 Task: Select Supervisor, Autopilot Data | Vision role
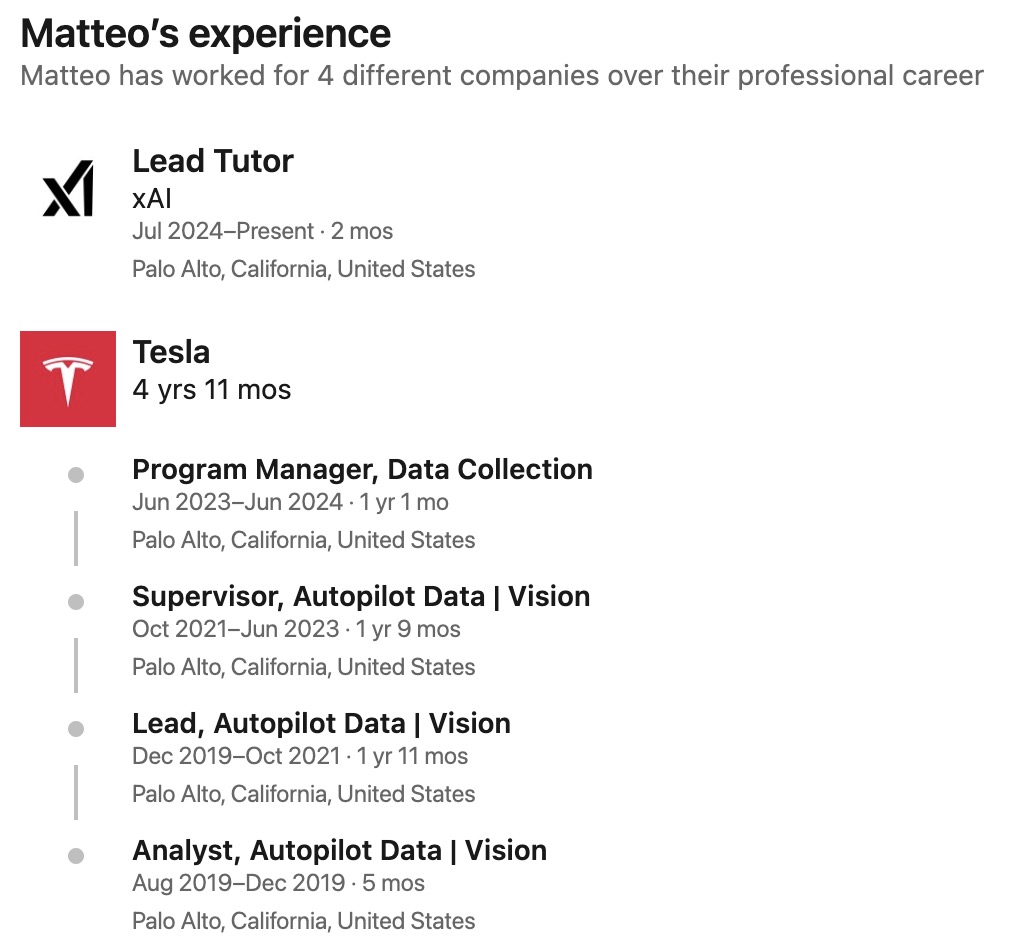[361, 596]
